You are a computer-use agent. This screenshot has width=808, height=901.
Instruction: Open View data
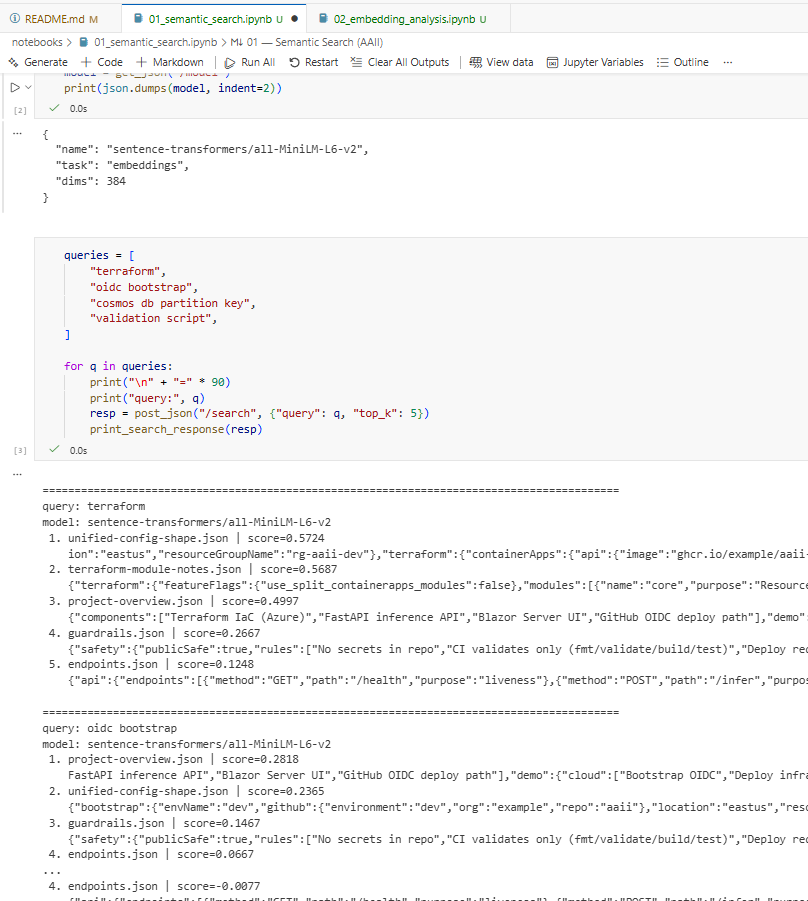coord(500,61)
